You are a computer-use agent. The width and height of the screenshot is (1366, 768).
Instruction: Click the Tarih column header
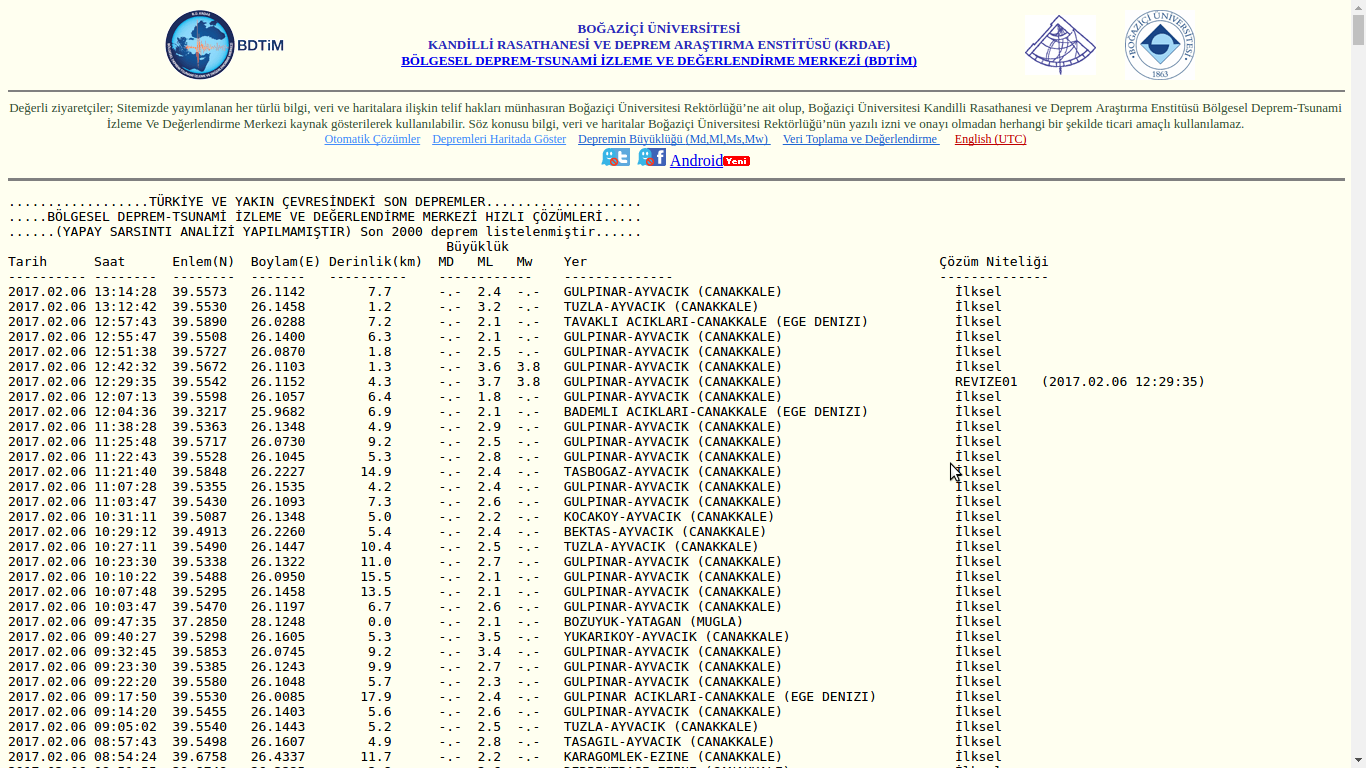28,262
